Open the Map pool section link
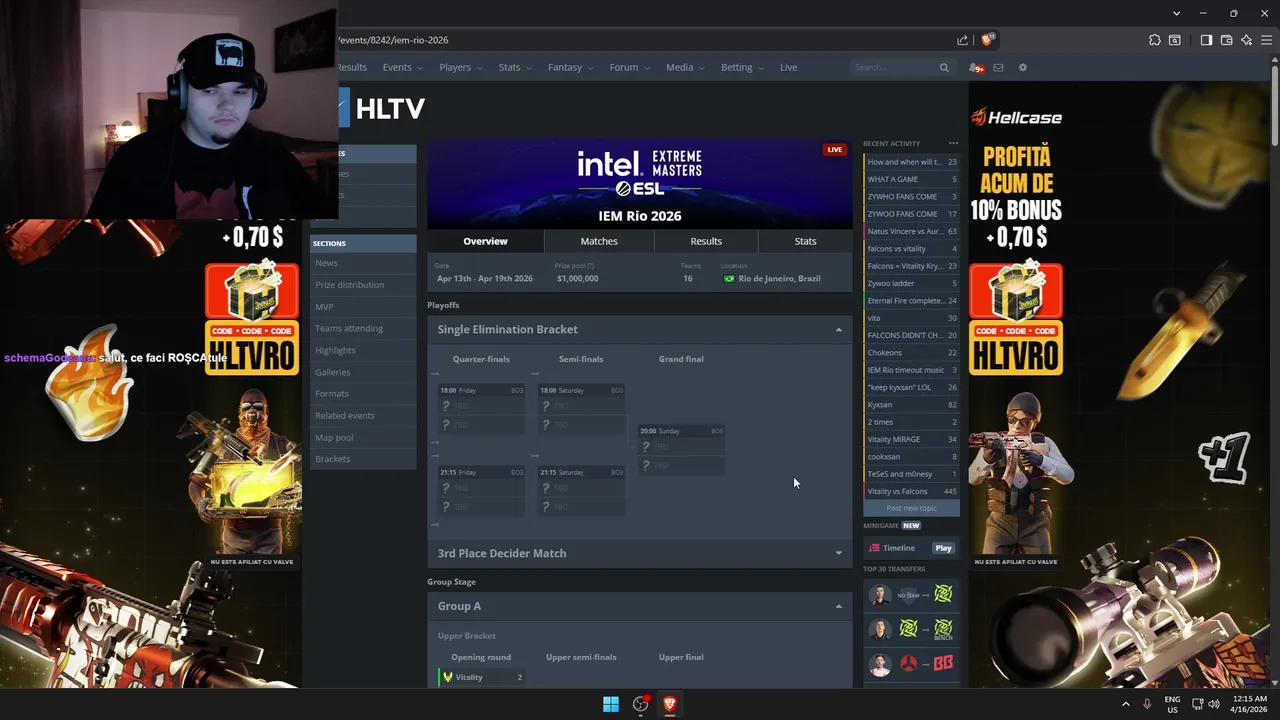Image resolution: width=1280 pixels, height=720 pixels. click(x=334, y=438)
